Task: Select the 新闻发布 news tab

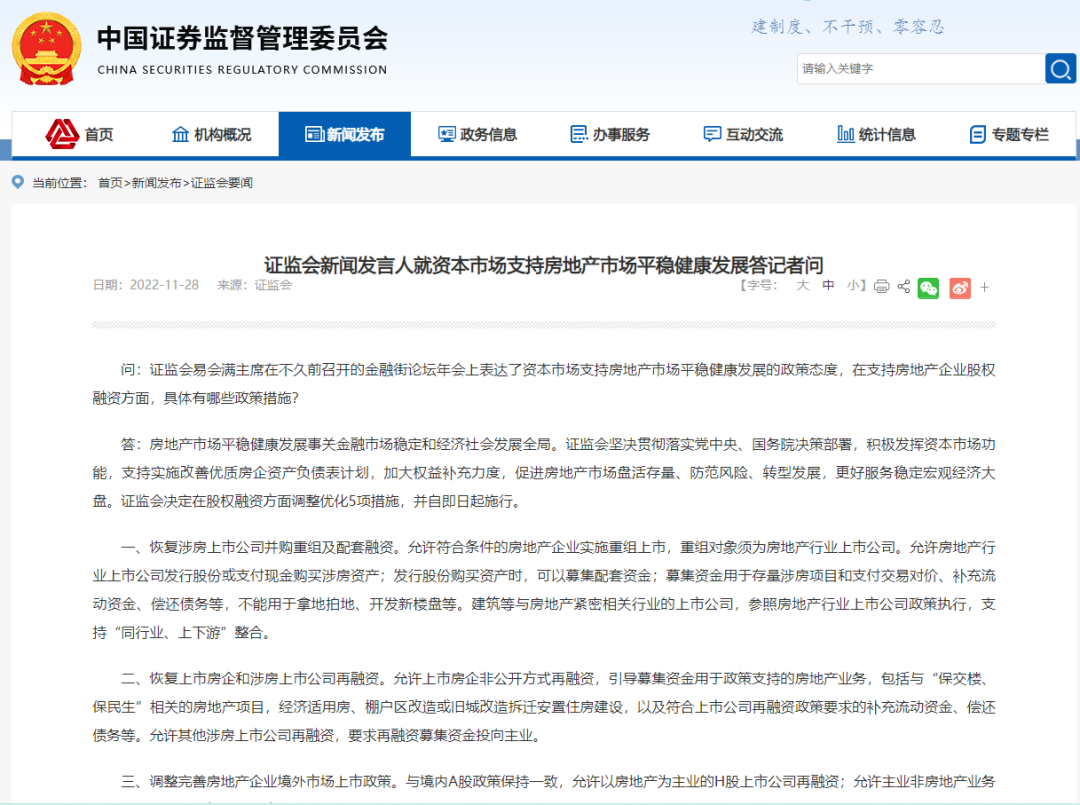Action: point(344,134)
